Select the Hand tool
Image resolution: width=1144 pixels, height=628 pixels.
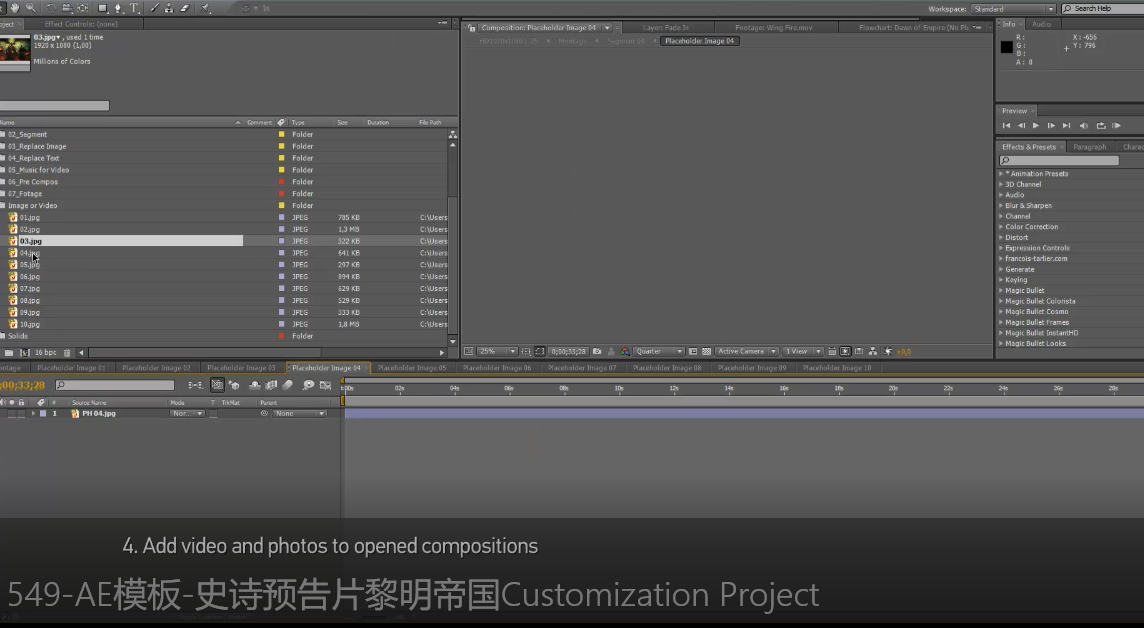pos(14,8)
